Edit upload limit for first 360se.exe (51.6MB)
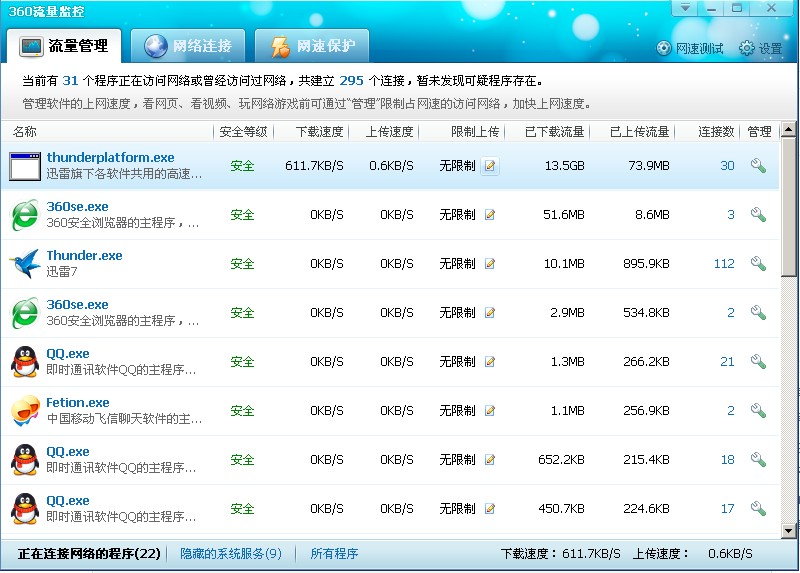 point(490,214)
